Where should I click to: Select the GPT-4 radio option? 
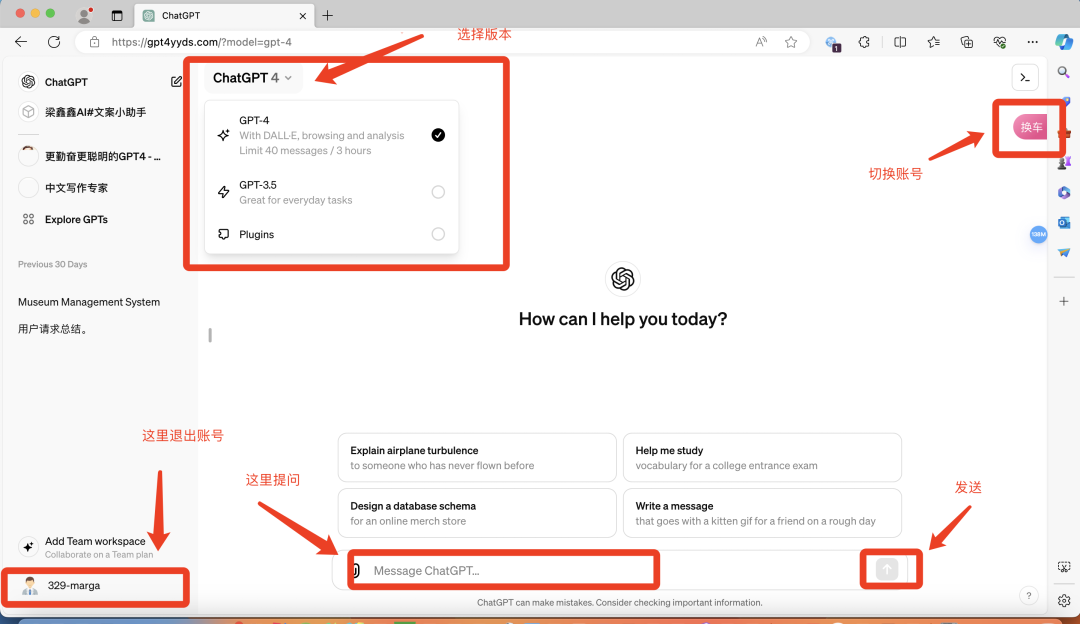438,135
